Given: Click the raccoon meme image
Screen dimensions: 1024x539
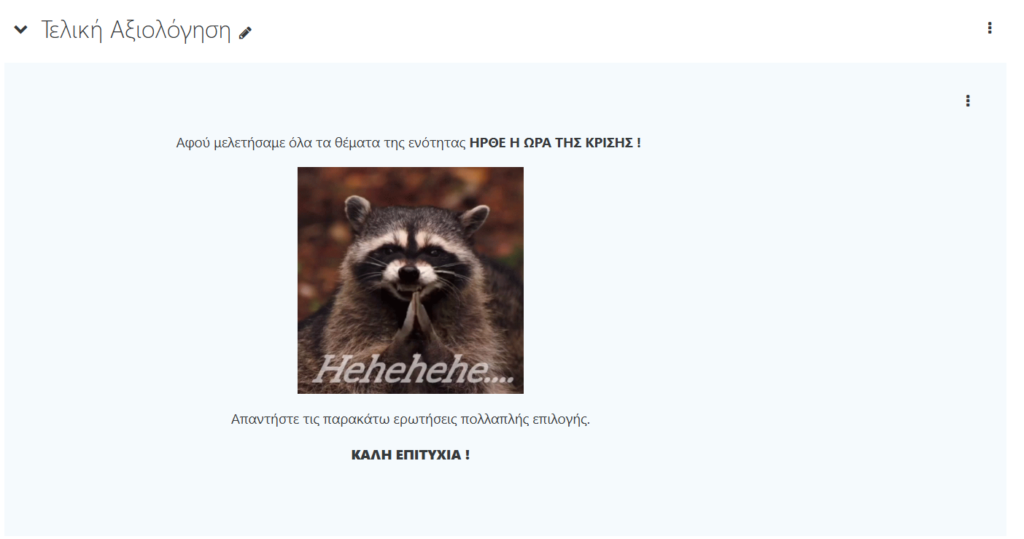Looking at the screenshot, I should 410,280.
